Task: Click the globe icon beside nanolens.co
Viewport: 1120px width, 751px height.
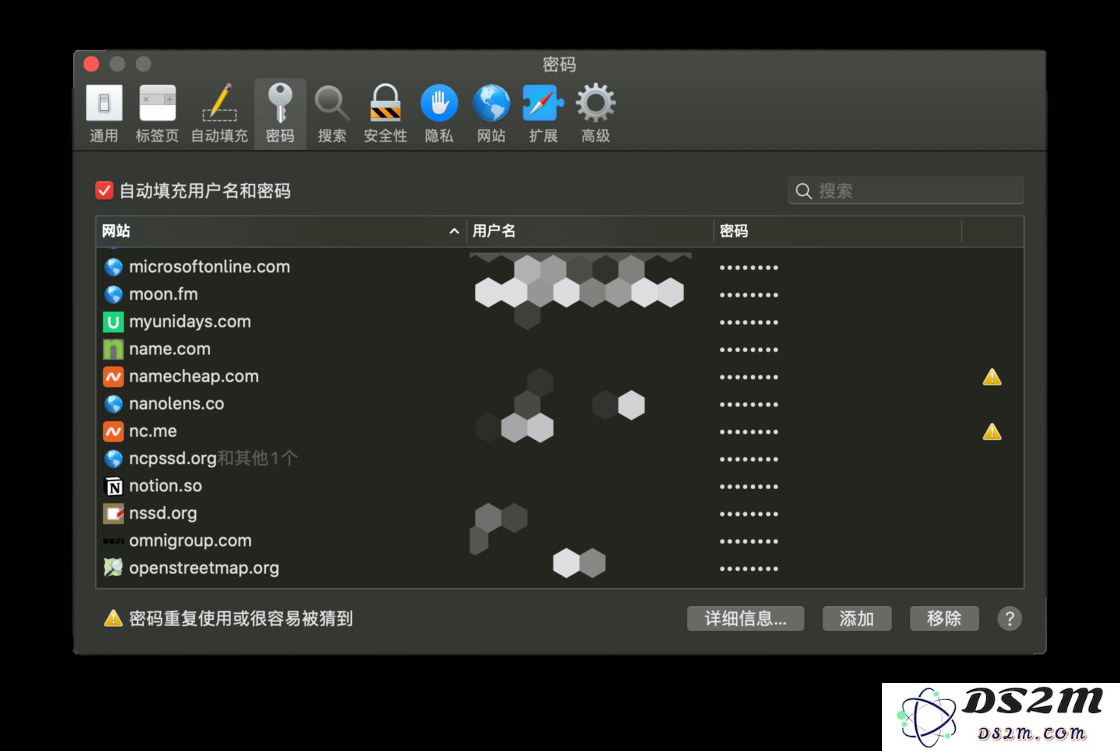Action: click(x=114, y=404)
